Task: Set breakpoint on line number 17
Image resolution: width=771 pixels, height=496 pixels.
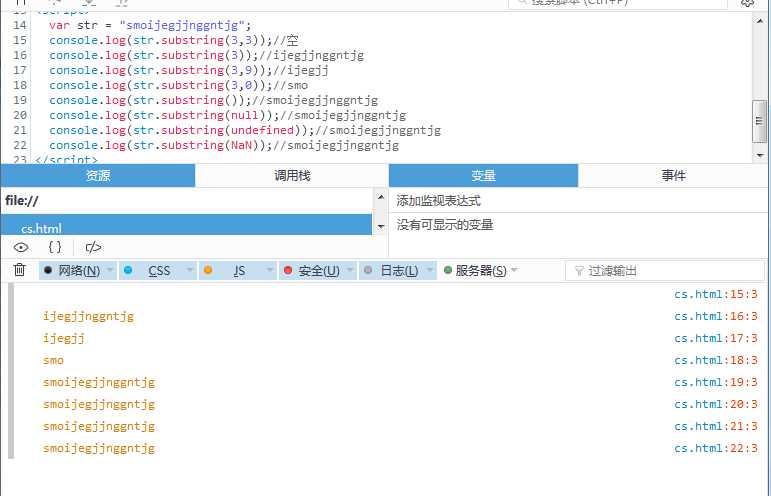Action: 20,70
